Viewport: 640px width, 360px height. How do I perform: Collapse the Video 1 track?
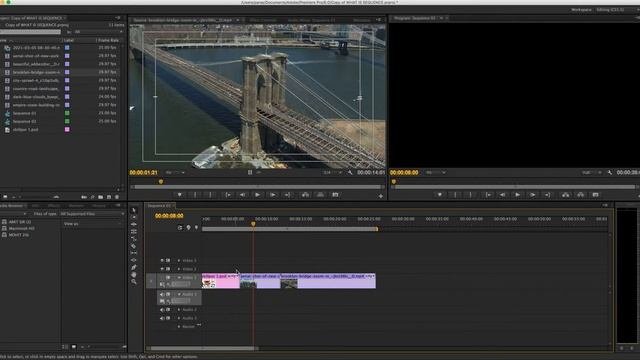tap(179, 278)
